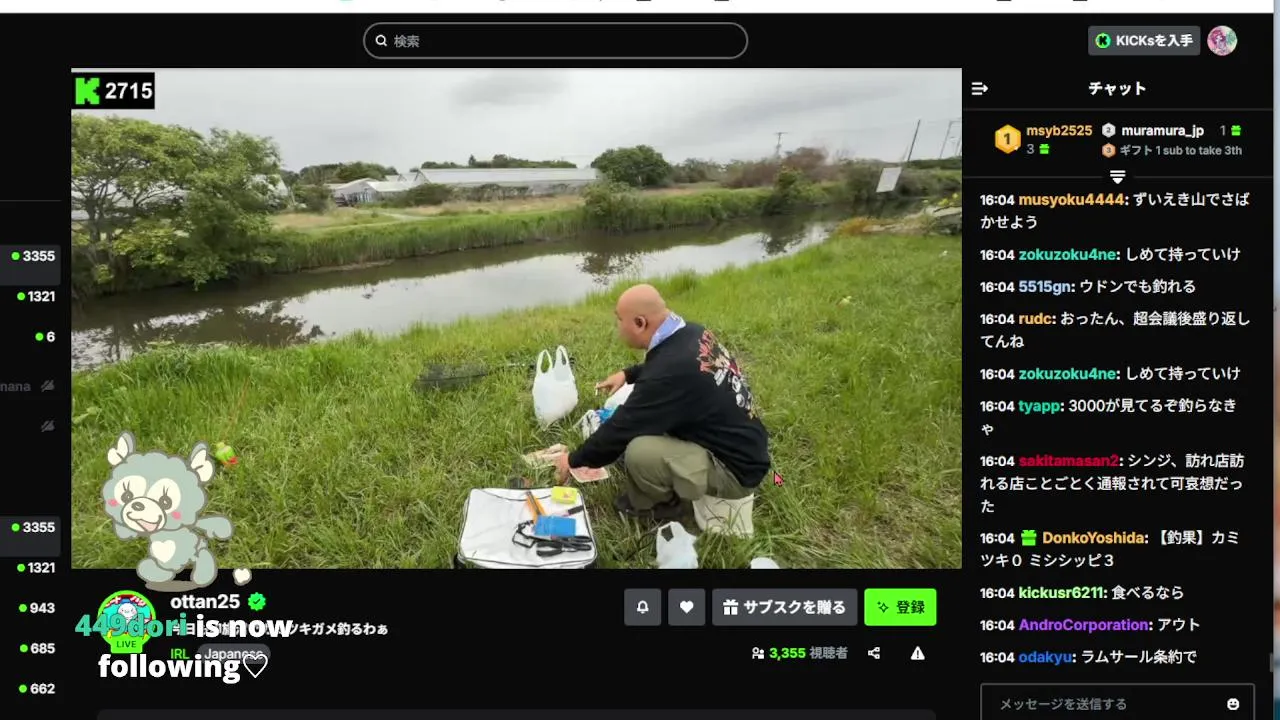
Task: Get KICKs via KICKsを入手 button
Action: coord(1144,41)
